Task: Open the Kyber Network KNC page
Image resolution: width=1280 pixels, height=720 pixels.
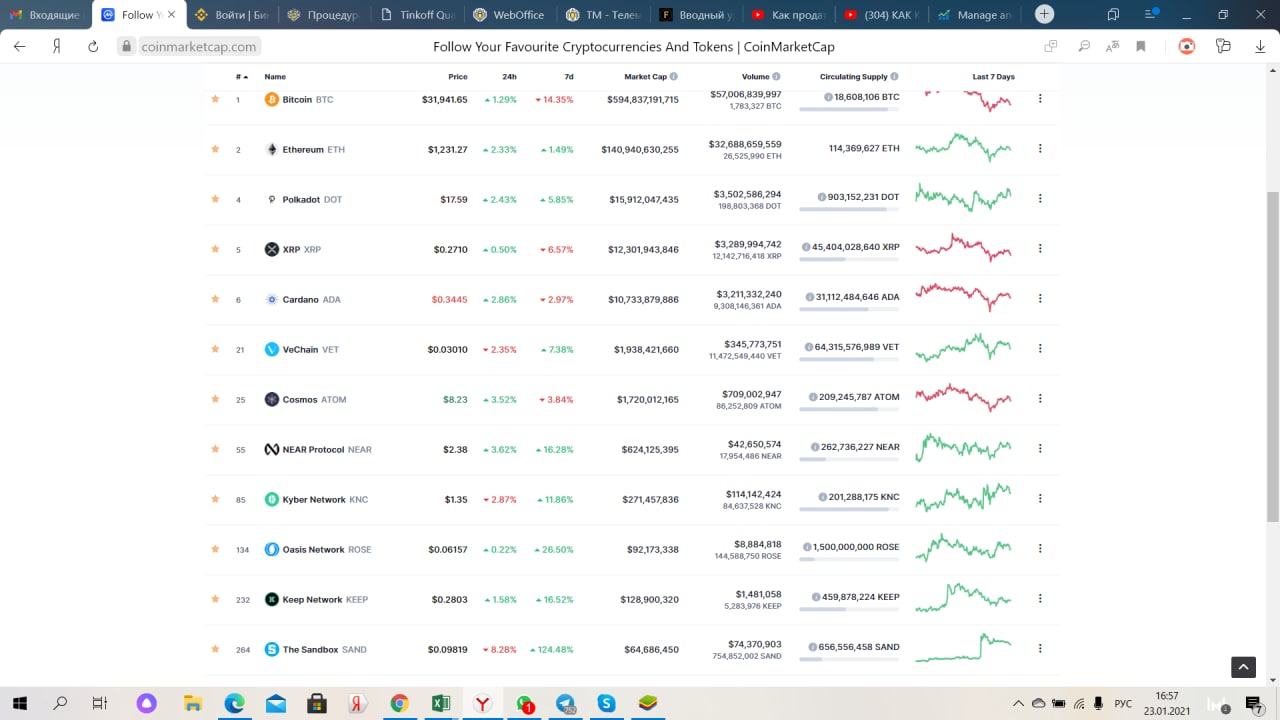Action: coord(325,499)
